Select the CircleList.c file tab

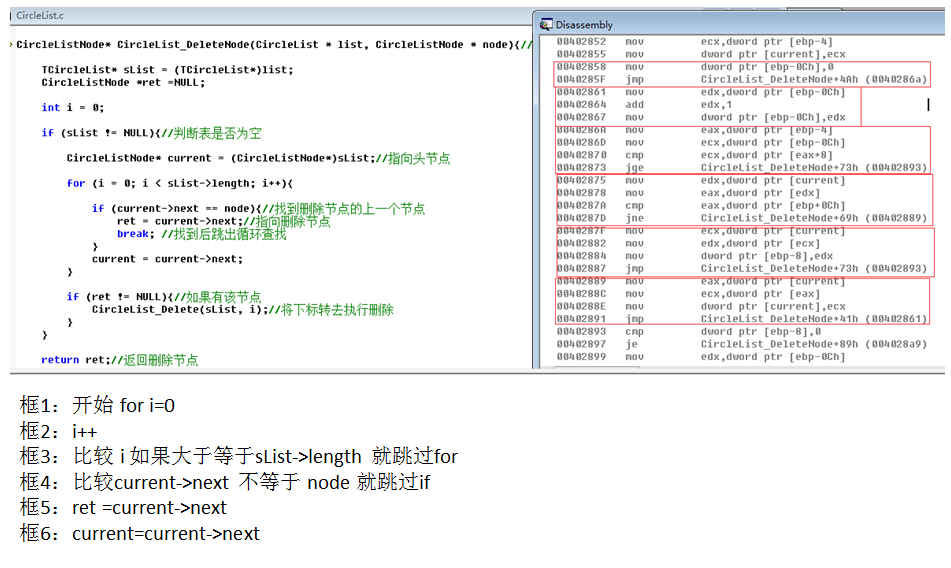(40, 15)
